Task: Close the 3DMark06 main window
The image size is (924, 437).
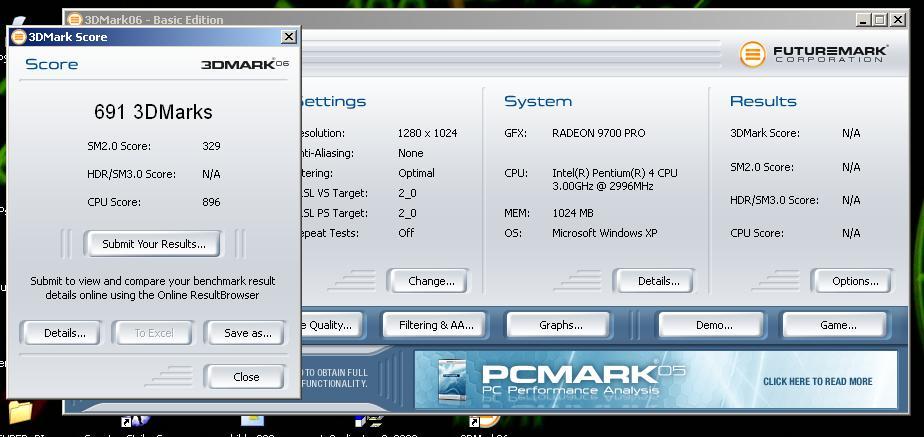Action: click(x=897, y=19)
